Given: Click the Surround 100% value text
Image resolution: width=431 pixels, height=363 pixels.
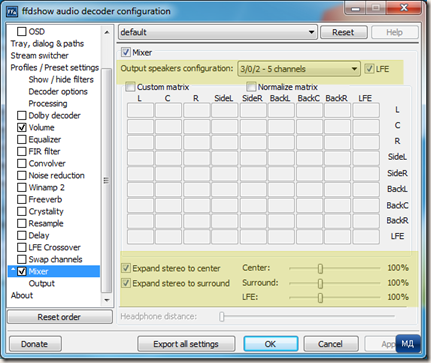Looking at the screenshot, I should click(398, 283).
